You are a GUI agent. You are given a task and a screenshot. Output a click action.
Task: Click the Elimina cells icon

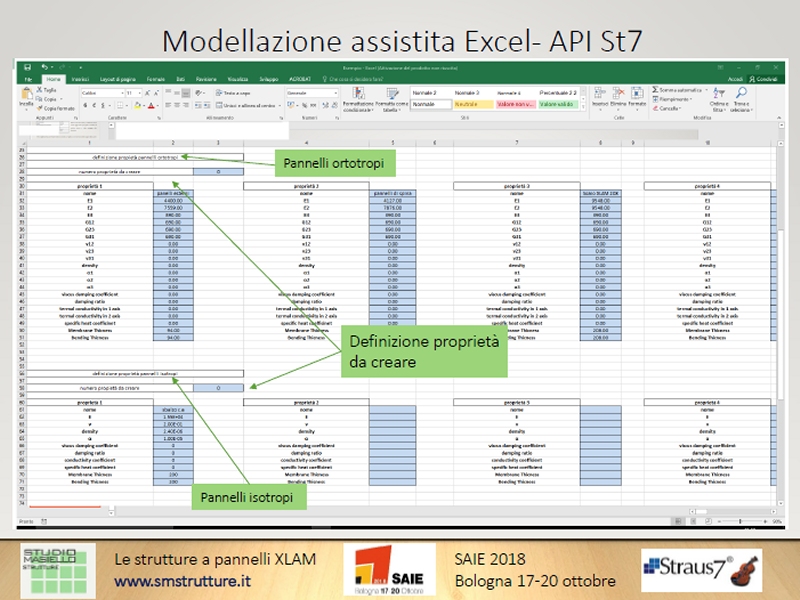[x=617, y=92]
